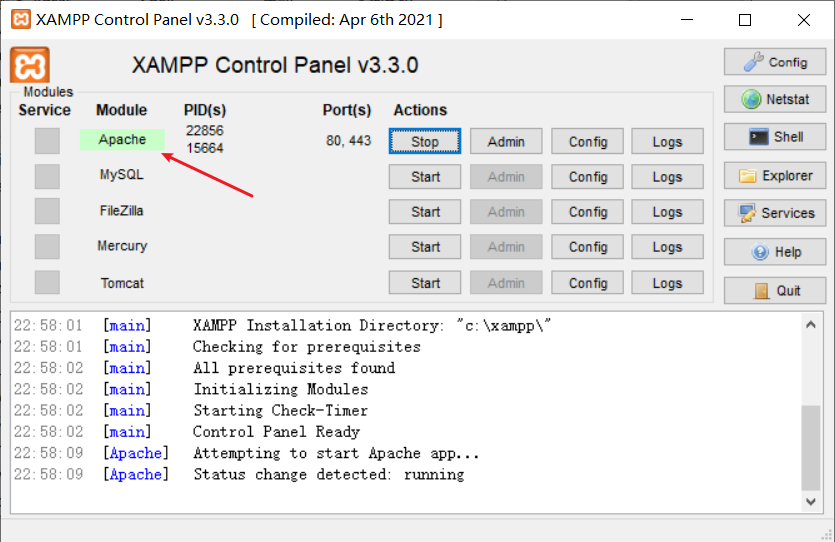Click the "Starting Check-Timer" log line
This screenshot has width=835, height=542.
point(281,410)
